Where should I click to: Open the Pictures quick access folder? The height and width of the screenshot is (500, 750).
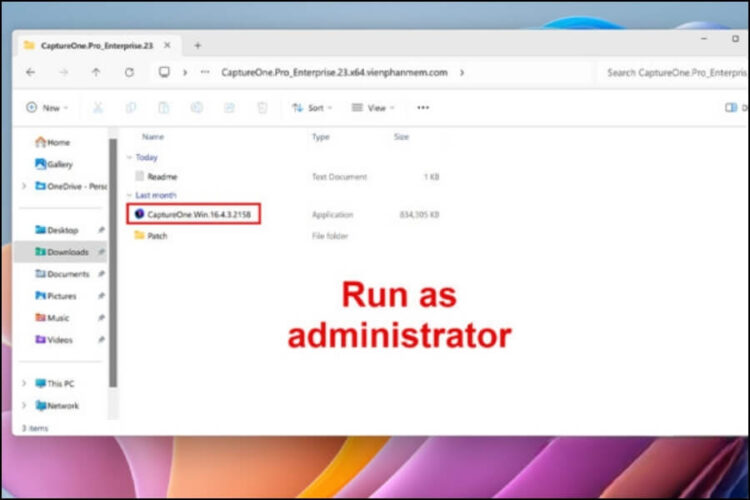[x=55, y=296]
